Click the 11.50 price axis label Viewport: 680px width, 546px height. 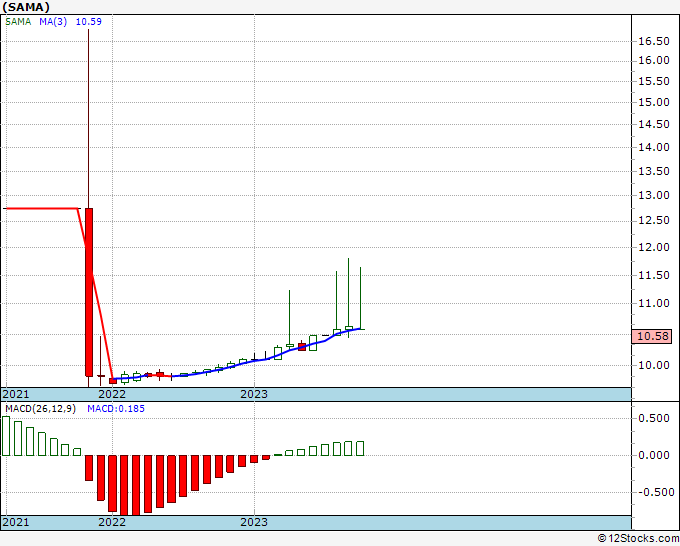(654, 275)
